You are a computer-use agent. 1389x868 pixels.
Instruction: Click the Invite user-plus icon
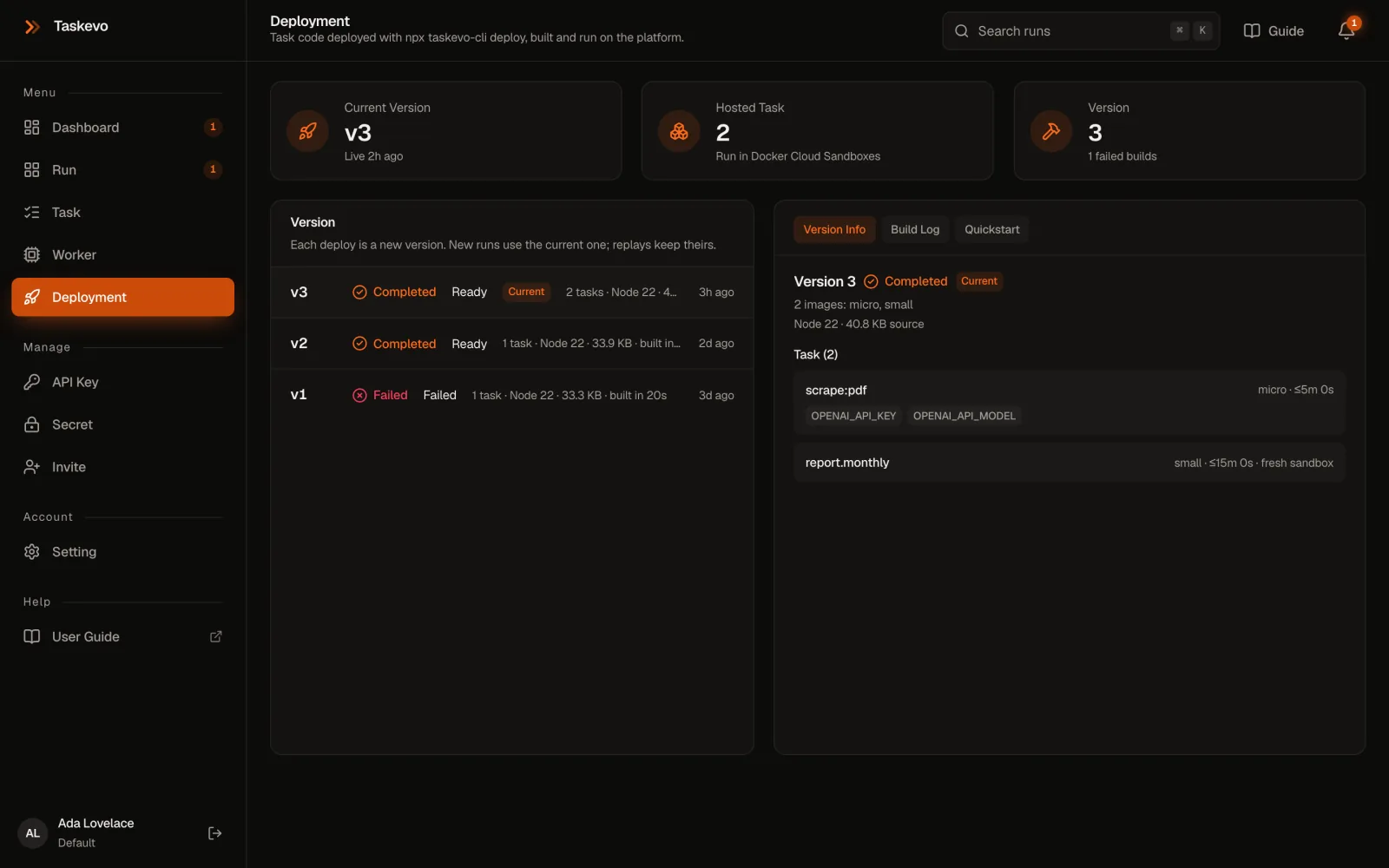(x=32, y=467)
